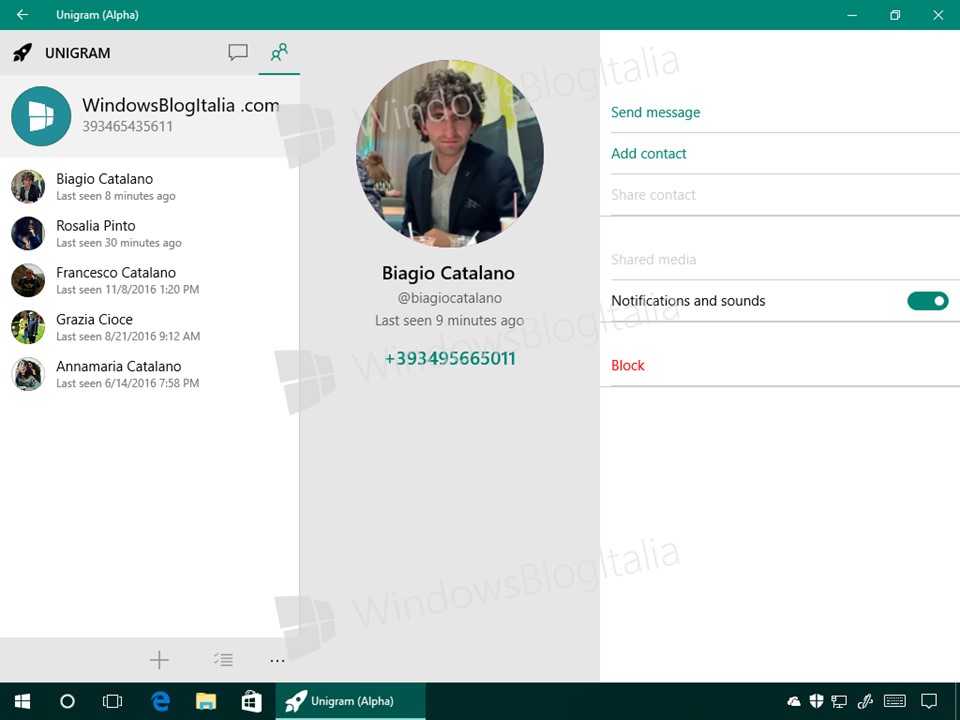Open Rosalia Pinto's avatar in the contact list
Image resolution: width=960 pixels, height=720 pixels.
[28, 233]
